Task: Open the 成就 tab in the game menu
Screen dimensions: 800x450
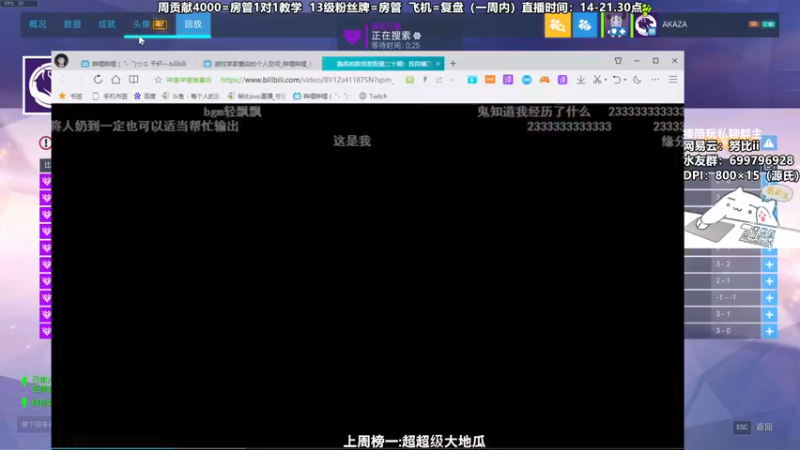Action: [107, 24]
